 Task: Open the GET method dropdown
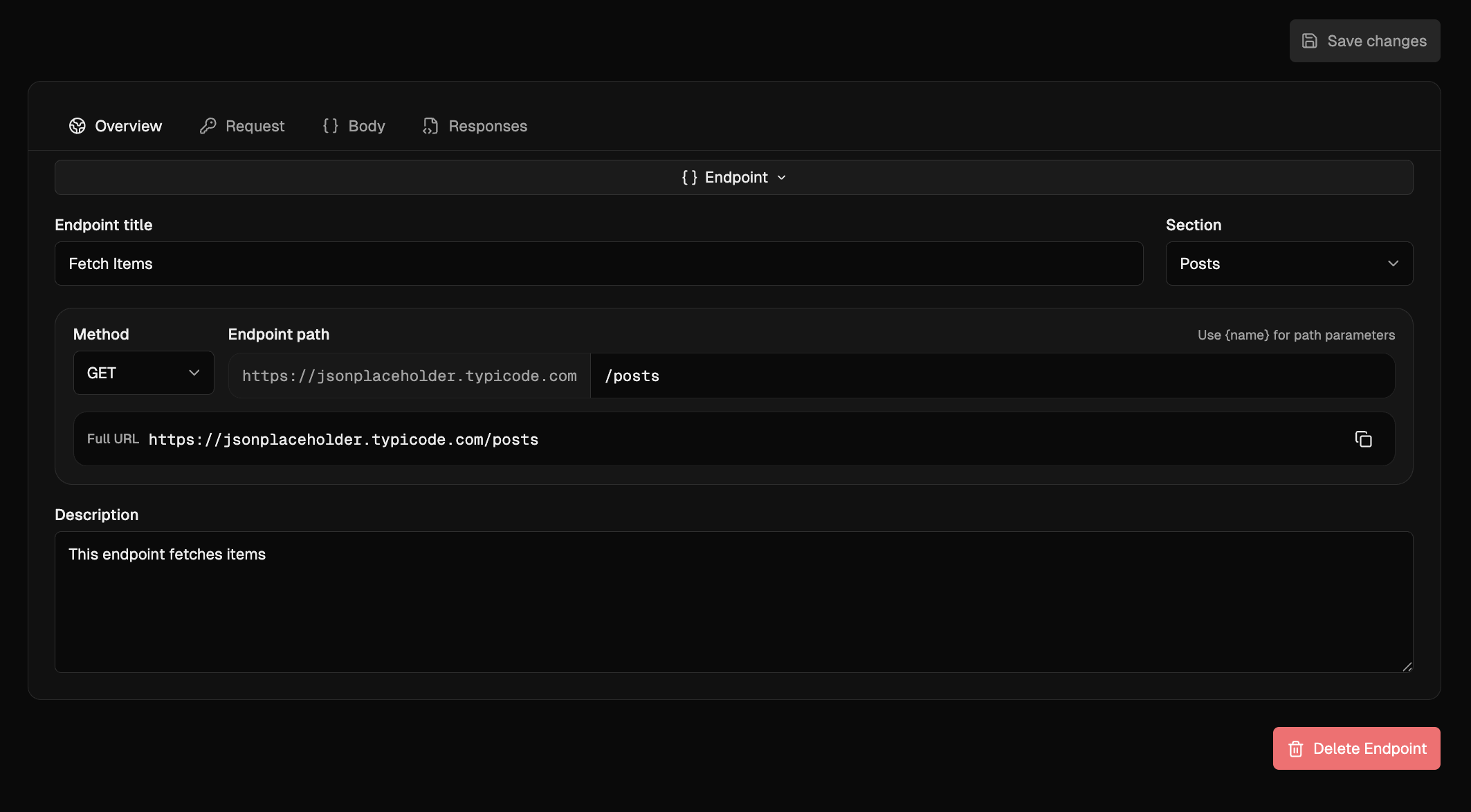click(x=143, y=373)
